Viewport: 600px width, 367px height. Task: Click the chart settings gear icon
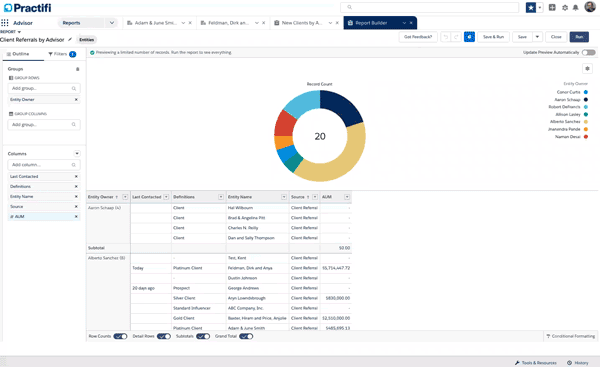[x=587, y=69]
